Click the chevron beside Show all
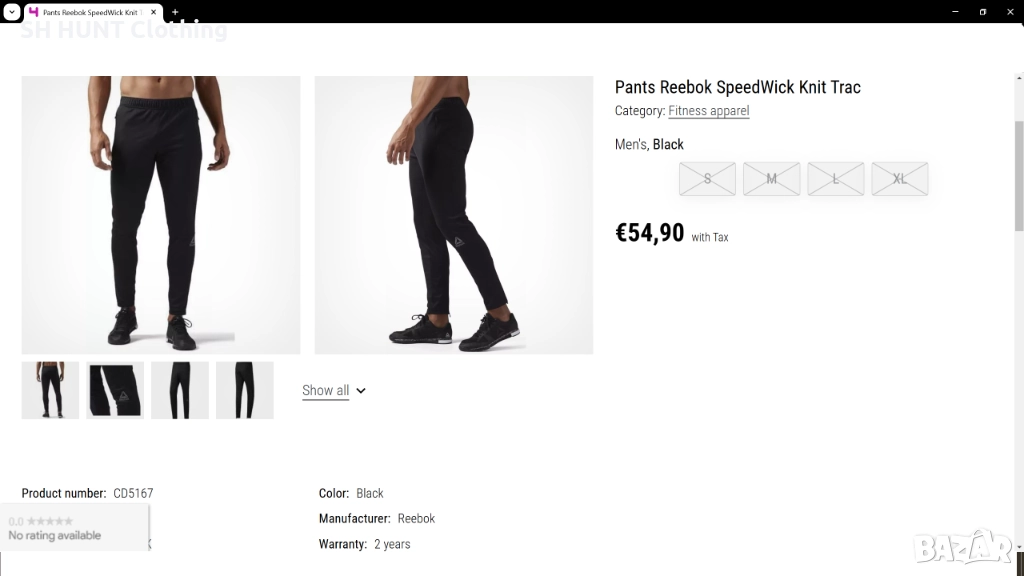Screen dimensions: 1024x576 [361, 391]
